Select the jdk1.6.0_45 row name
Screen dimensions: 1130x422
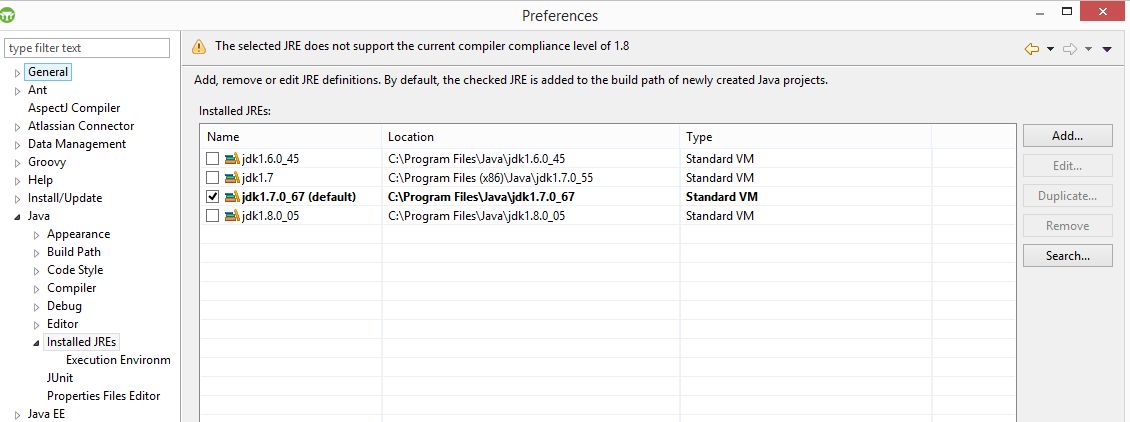point(270,159)
